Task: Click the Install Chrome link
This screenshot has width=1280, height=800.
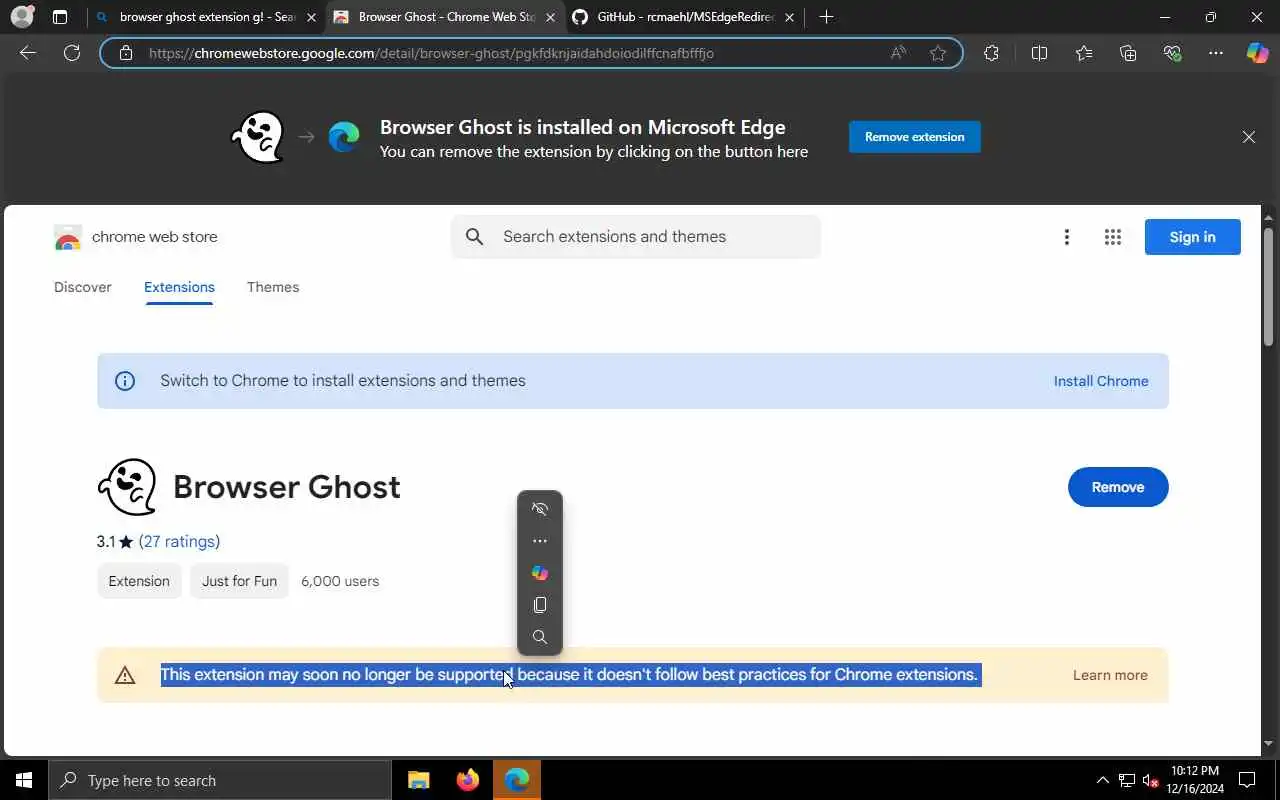Action: tap(1101, 381)
